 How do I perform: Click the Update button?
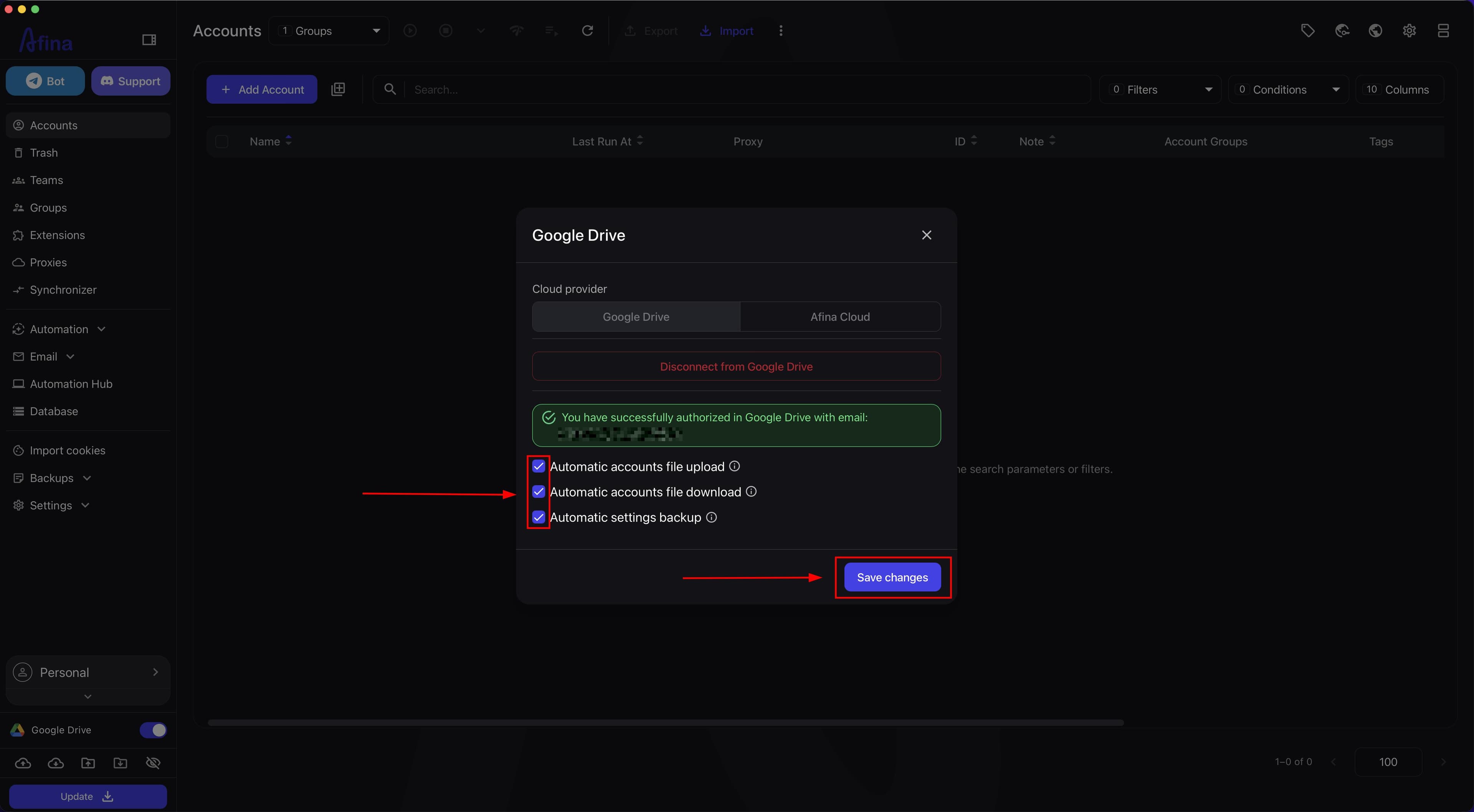coord(88,797)
